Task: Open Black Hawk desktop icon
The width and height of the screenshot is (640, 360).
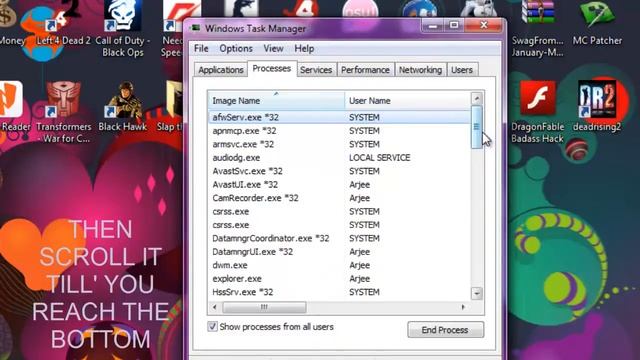Action: (x=122, y=107)
